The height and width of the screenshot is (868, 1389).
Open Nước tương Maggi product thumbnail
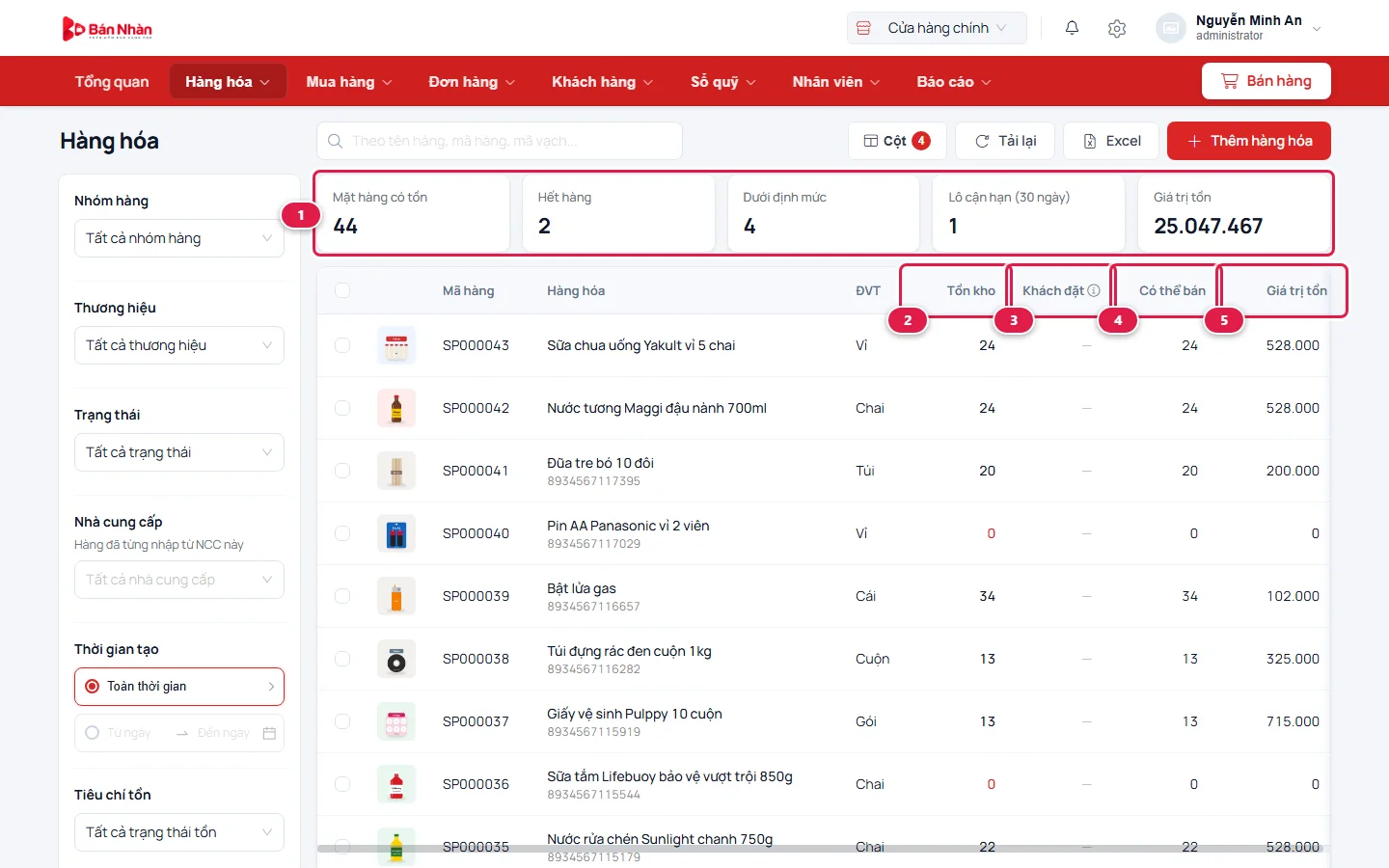396,408
